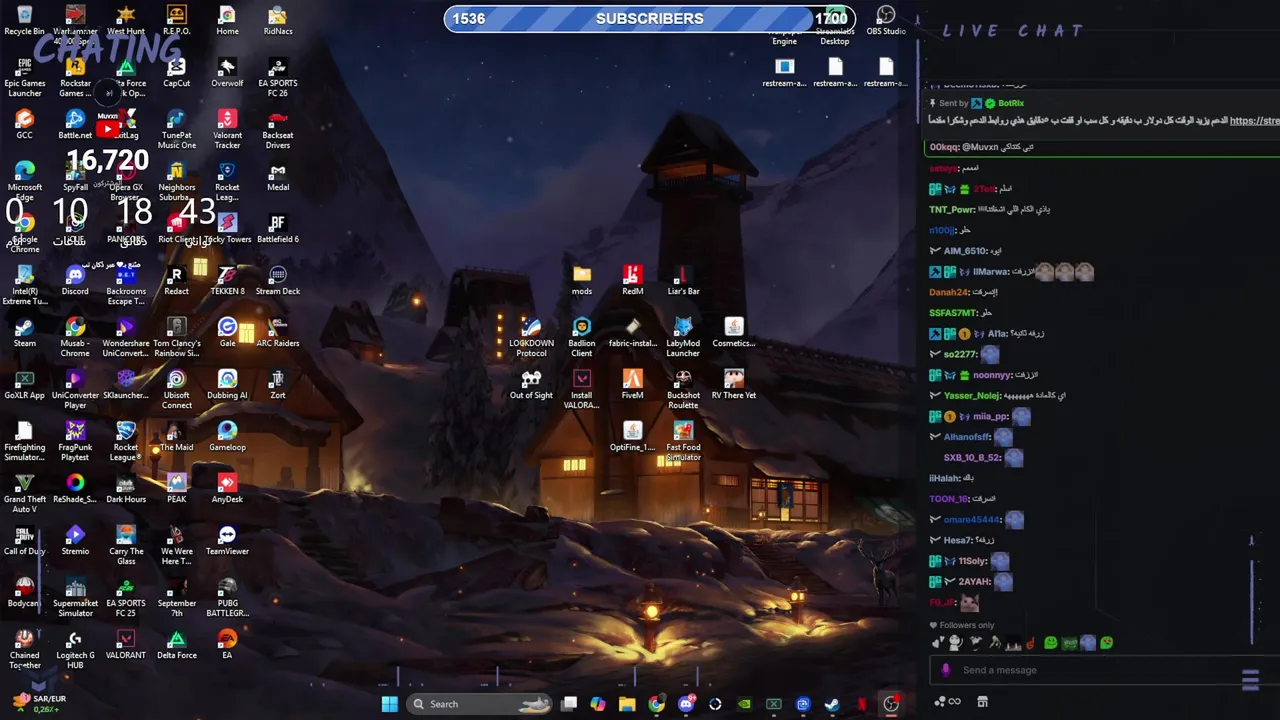This screenshot has width=1280, height=720.
Task: Launch OBS Studio desktop shortcut
Action: (x=886, y=20)
